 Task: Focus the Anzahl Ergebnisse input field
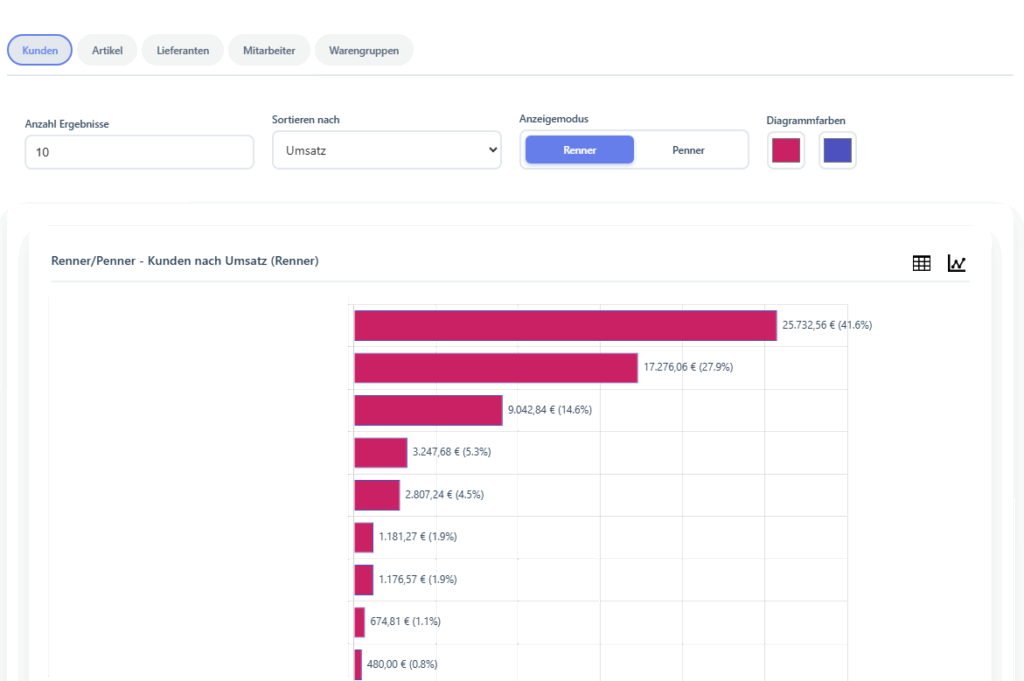[139, 152]
